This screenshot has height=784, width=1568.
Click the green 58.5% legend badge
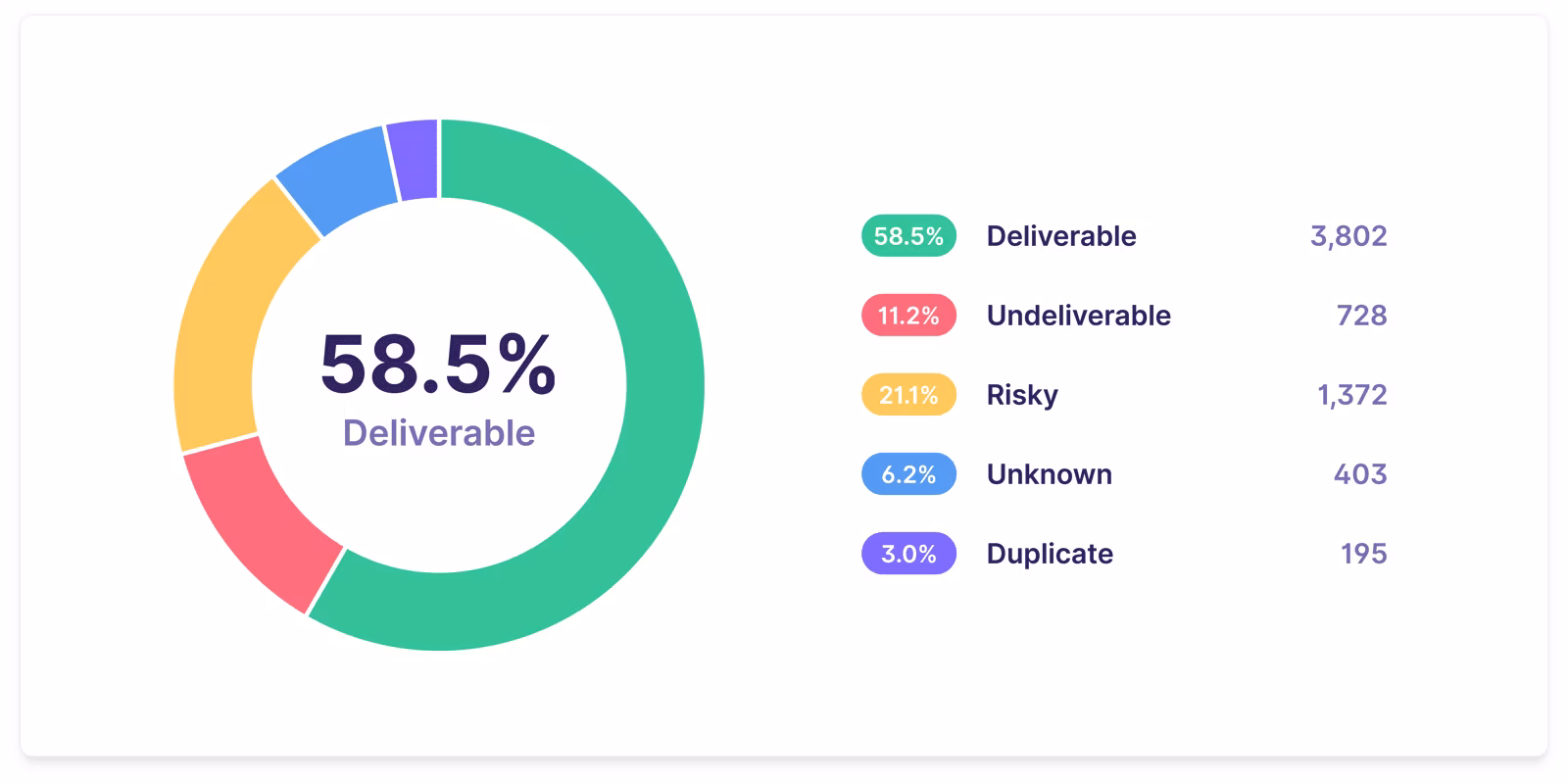(908, 236)
